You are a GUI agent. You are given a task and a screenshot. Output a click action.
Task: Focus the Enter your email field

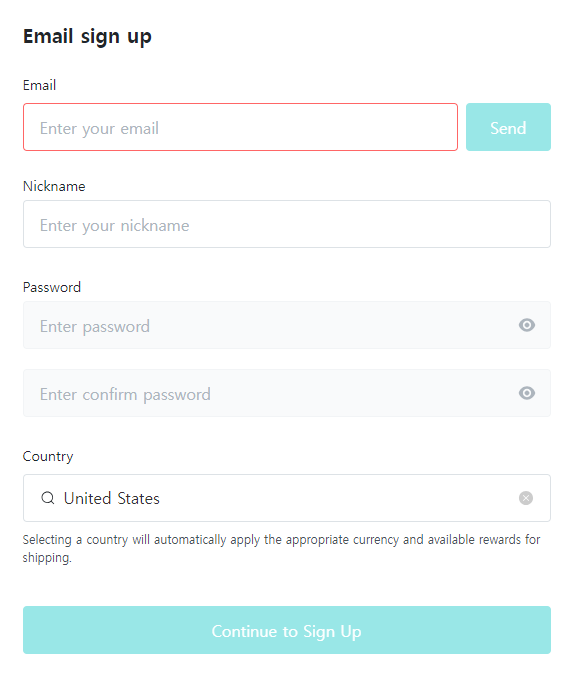(240, 127)
